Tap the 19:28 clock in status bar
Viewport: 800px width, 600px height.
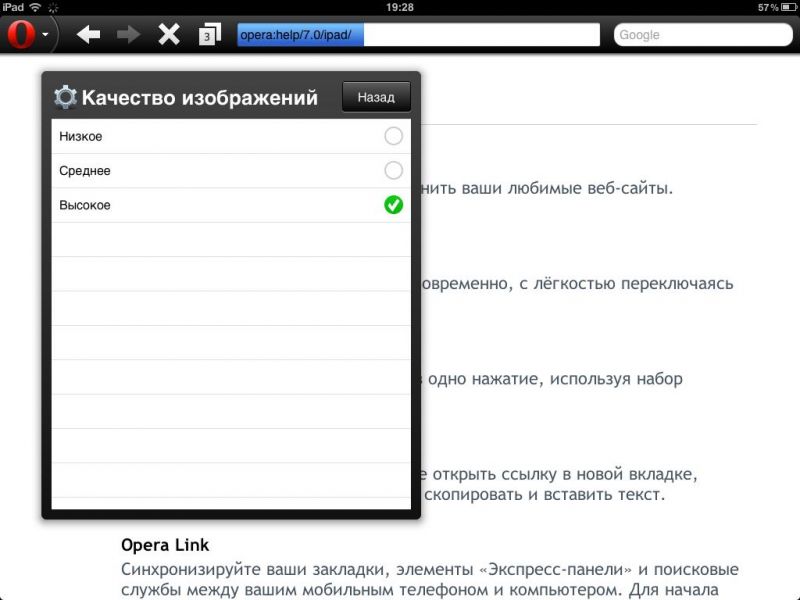(x=399, y=7)
